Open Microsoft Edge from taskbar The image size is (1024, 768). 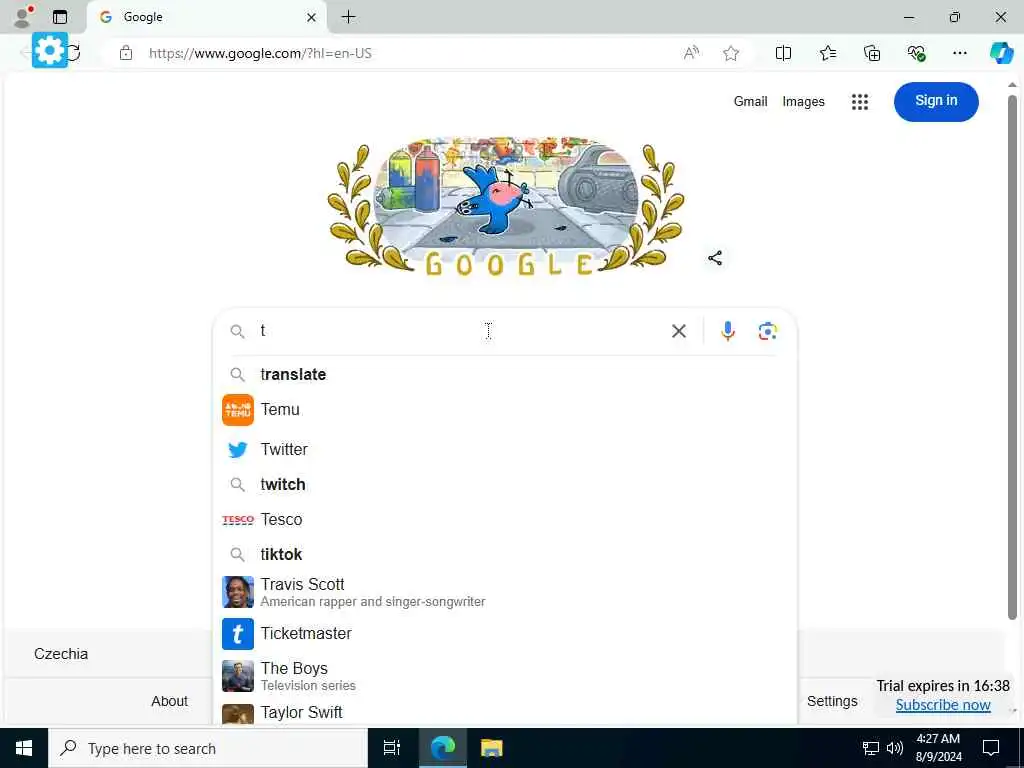point(443,748)
